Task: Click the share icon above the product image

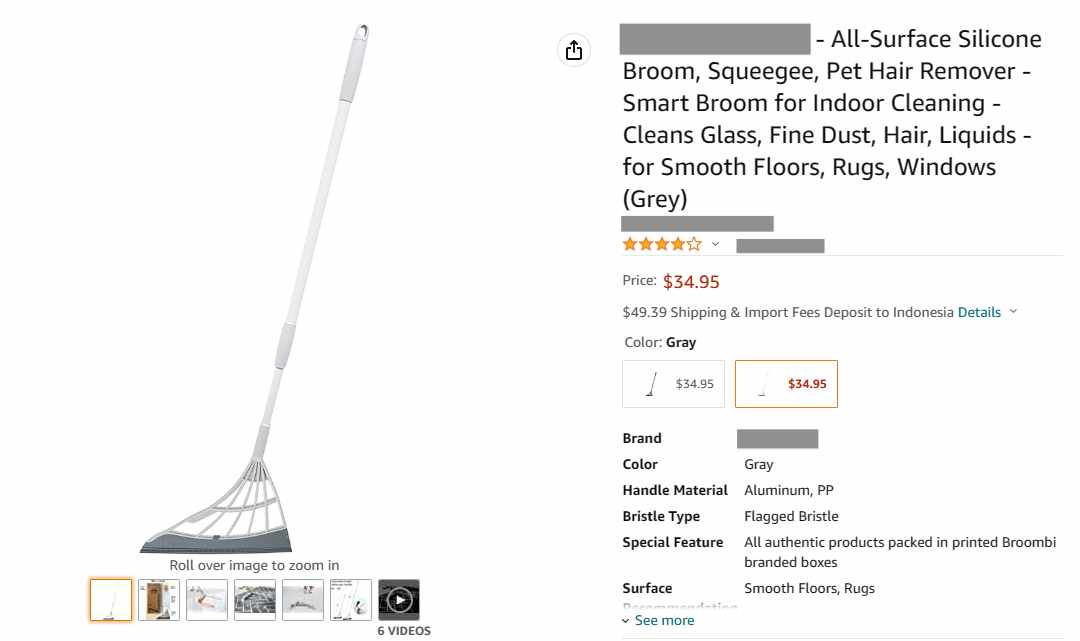Action: point(574,50)
